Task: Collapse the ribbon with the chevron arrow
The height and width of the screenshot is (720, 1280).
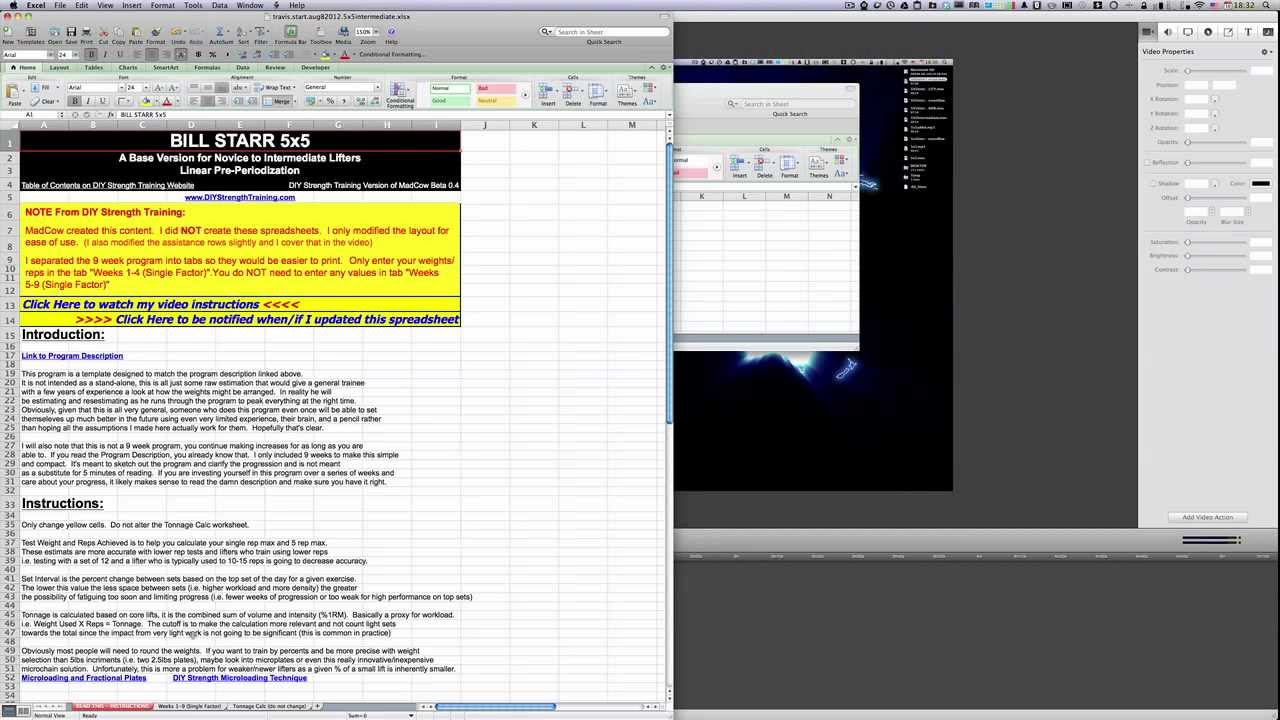Action: pyautogui.click(x=652, y=67)
